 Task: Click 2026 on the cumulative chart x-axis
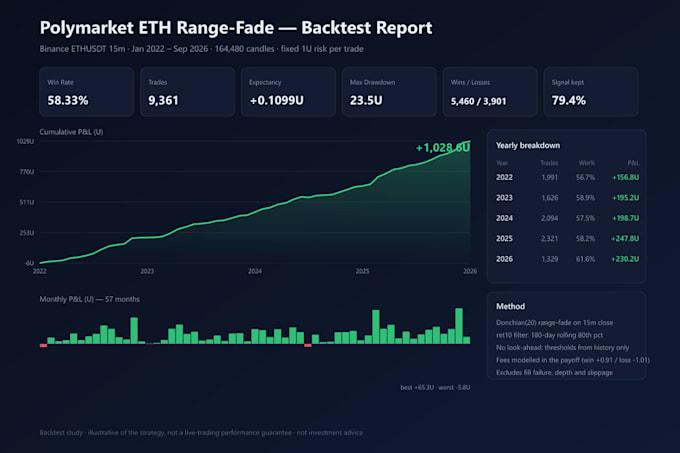click(x=470, y=271)
